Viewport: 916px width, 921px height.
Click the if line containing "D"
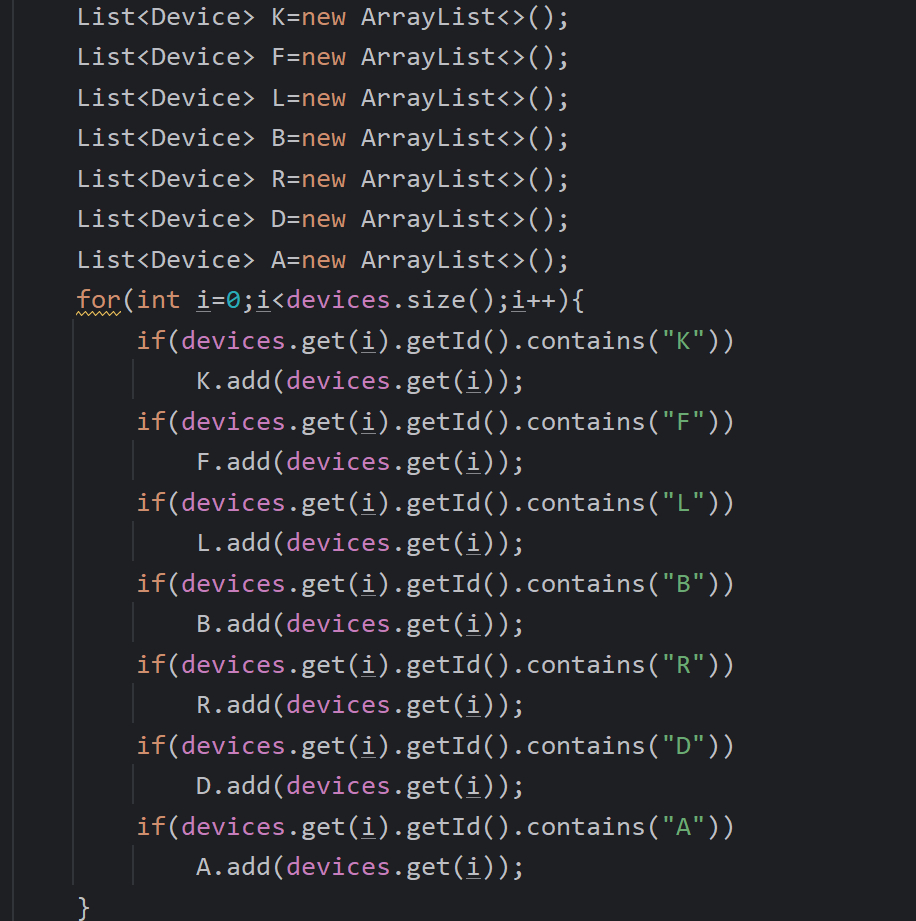(x=435, y=746)
